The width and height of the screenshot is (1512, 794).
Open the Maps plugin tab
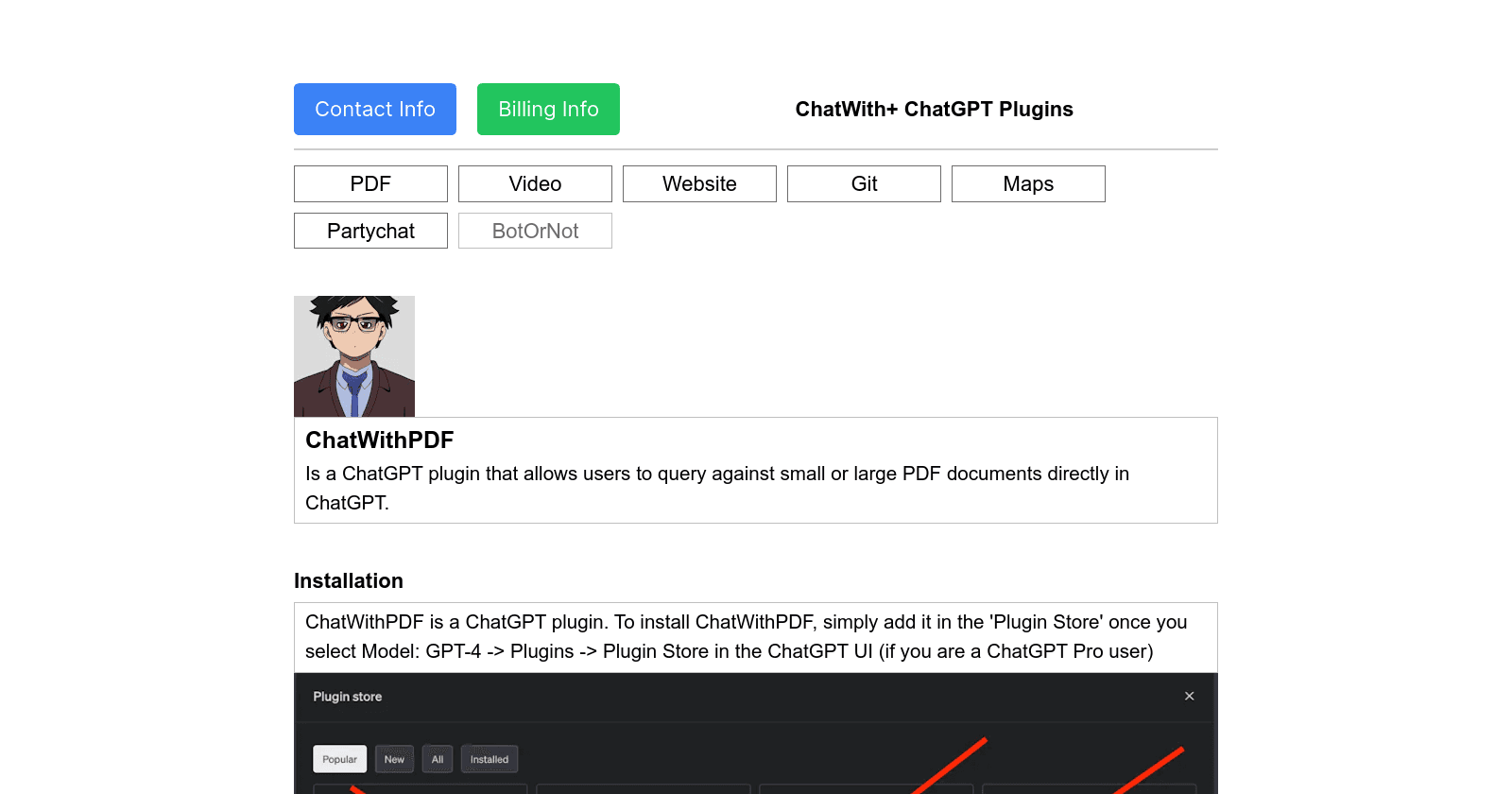tap(1028, 183)
